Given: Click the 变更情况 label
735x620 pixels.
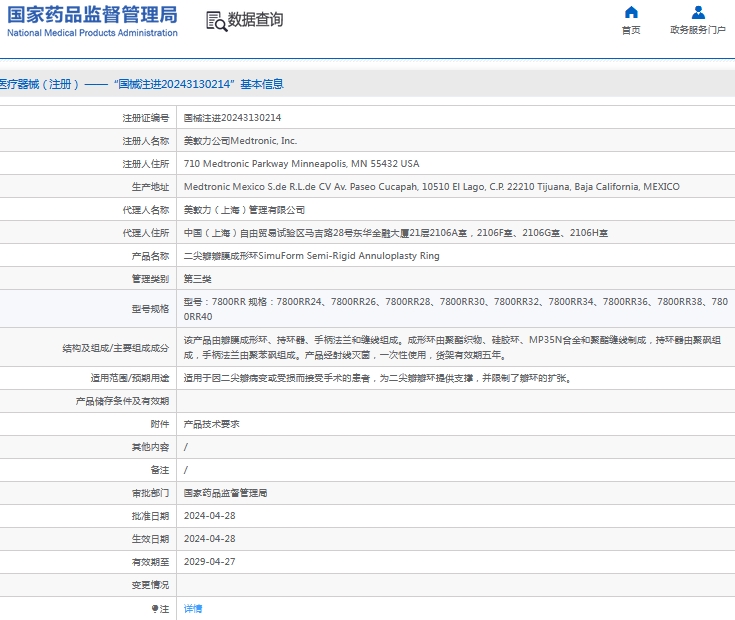Looking at the screenshot, I should [150, 584].
